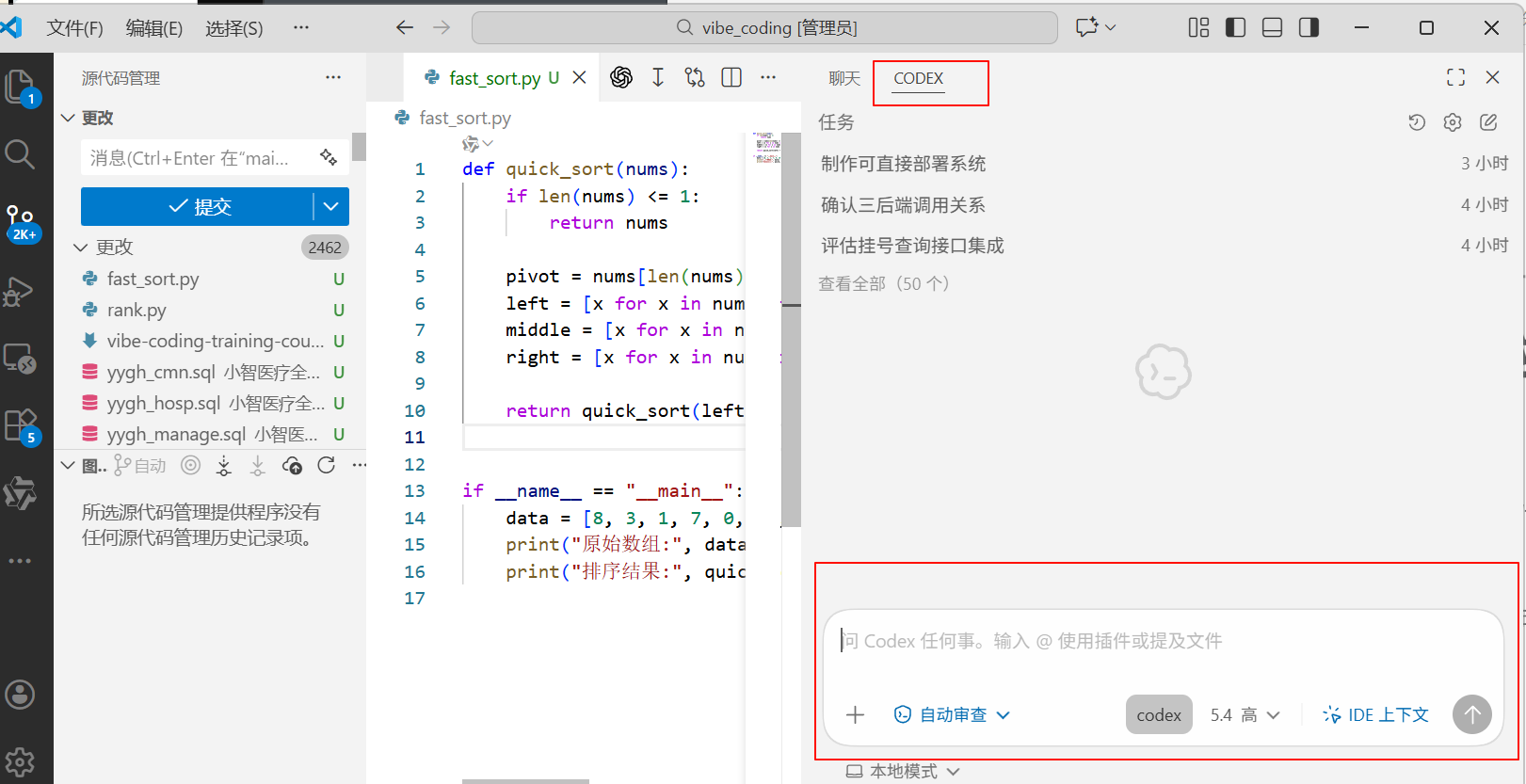Open Codex settings gear
This screenshot has height=784, width=1526.
pyautogui.click(x=1453, y=122)
